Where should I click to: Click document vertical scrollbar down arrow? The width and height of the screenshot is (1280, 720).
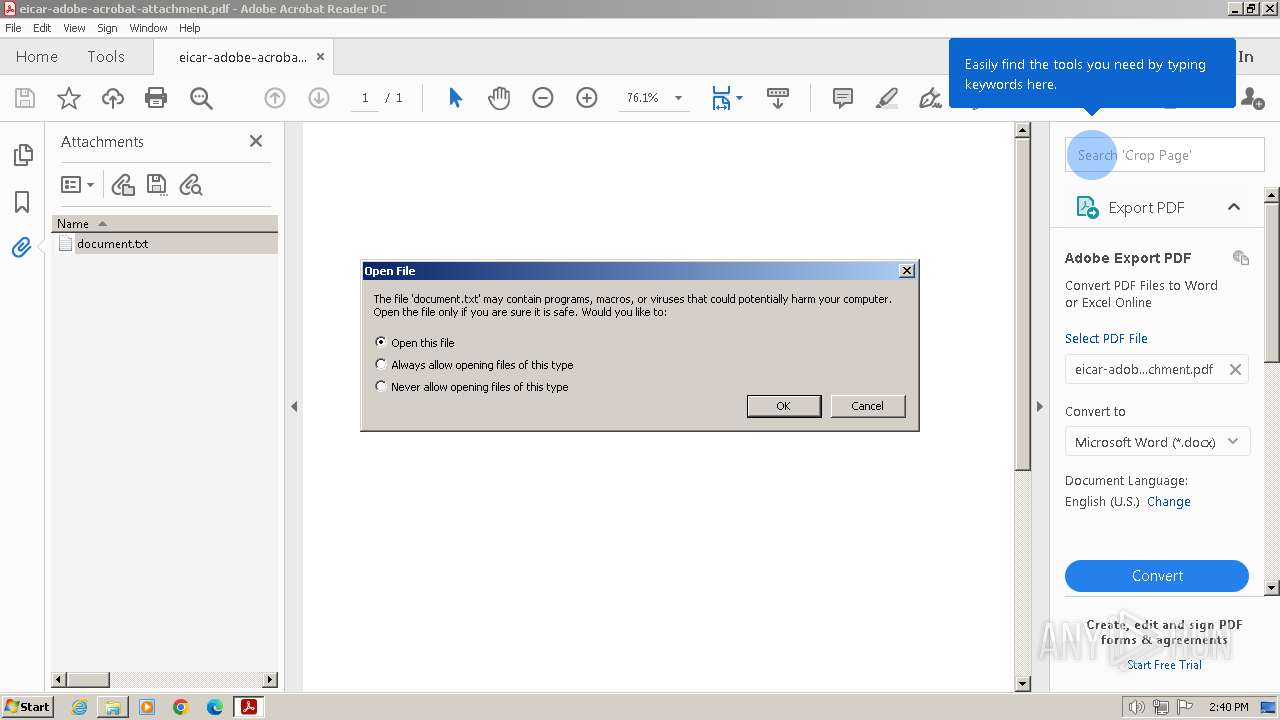[1022, 684]
